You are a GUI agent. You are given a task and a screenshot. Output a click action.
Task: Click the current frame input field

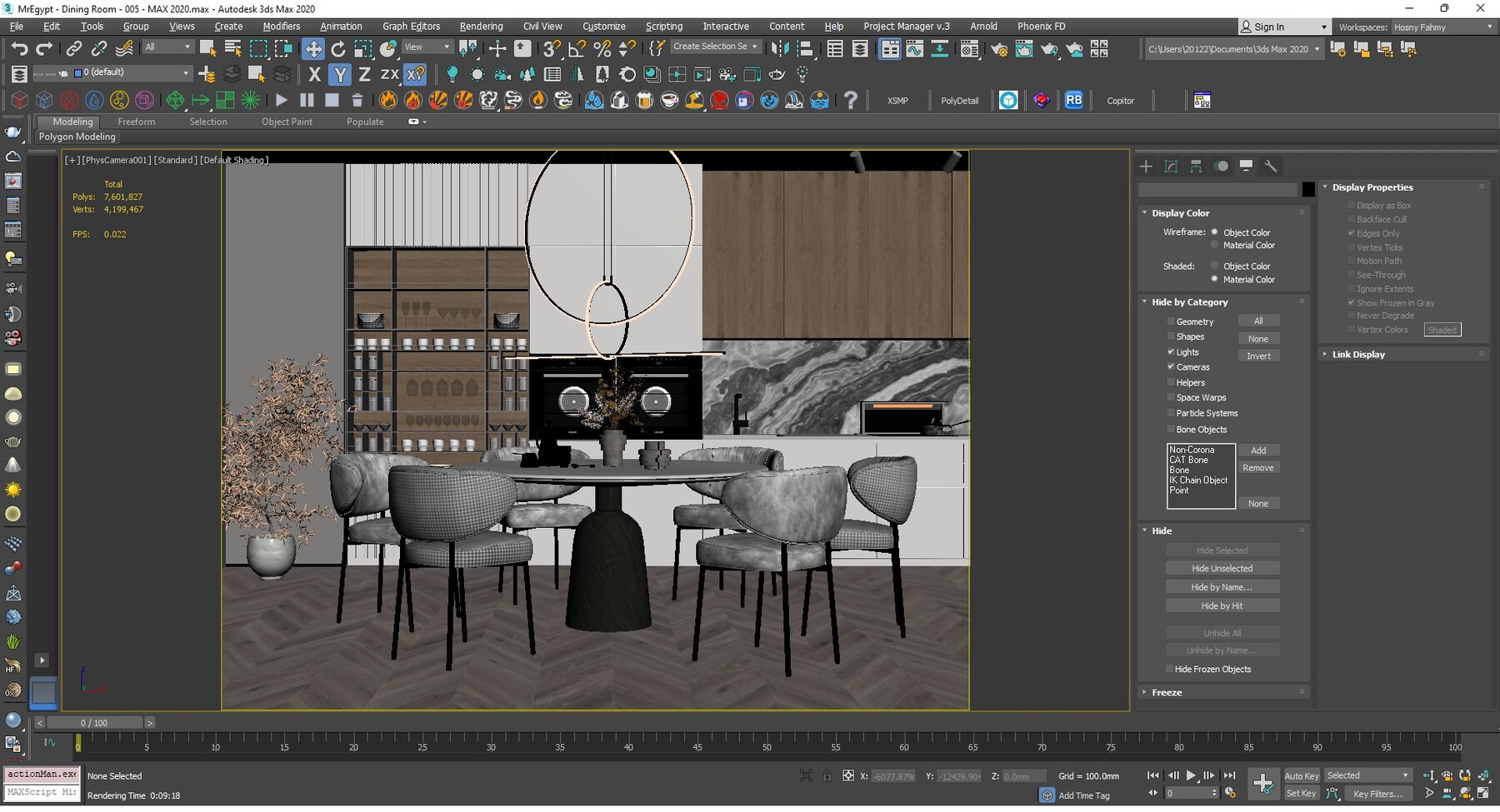[x=1188, y=792]
